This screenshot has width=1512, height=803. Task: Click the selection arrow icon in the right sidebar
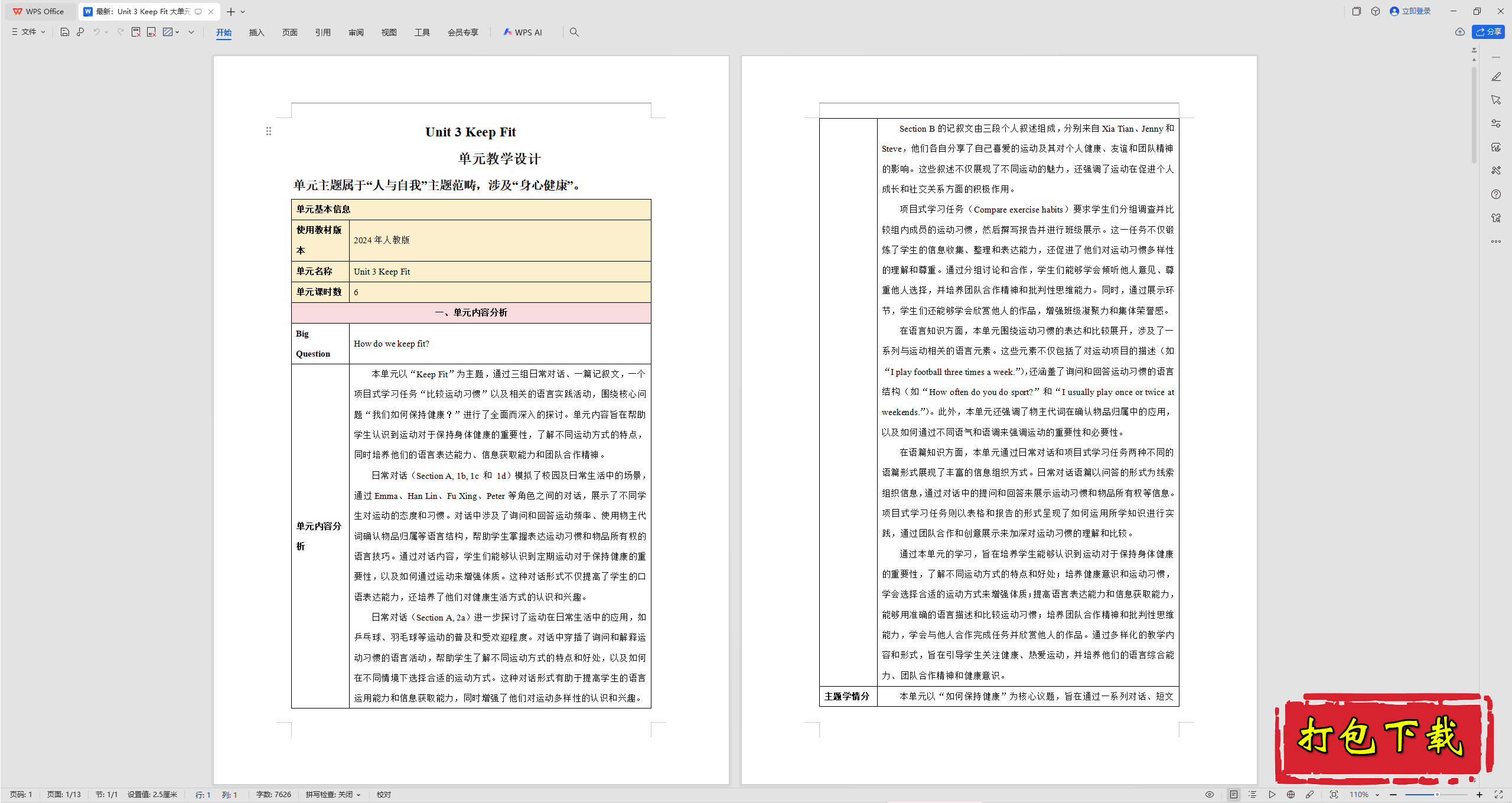[1496, 100]
